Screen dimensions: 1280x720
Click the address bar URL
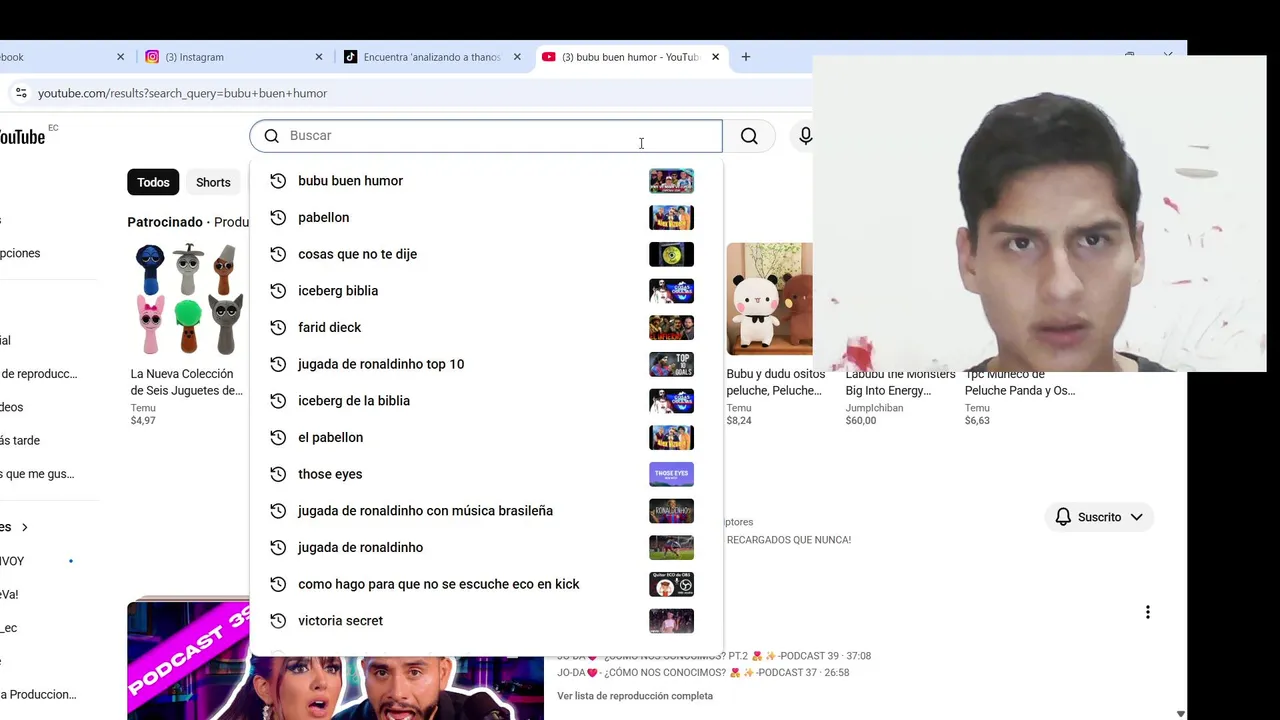pyautogui.click(x=183, y=93)
